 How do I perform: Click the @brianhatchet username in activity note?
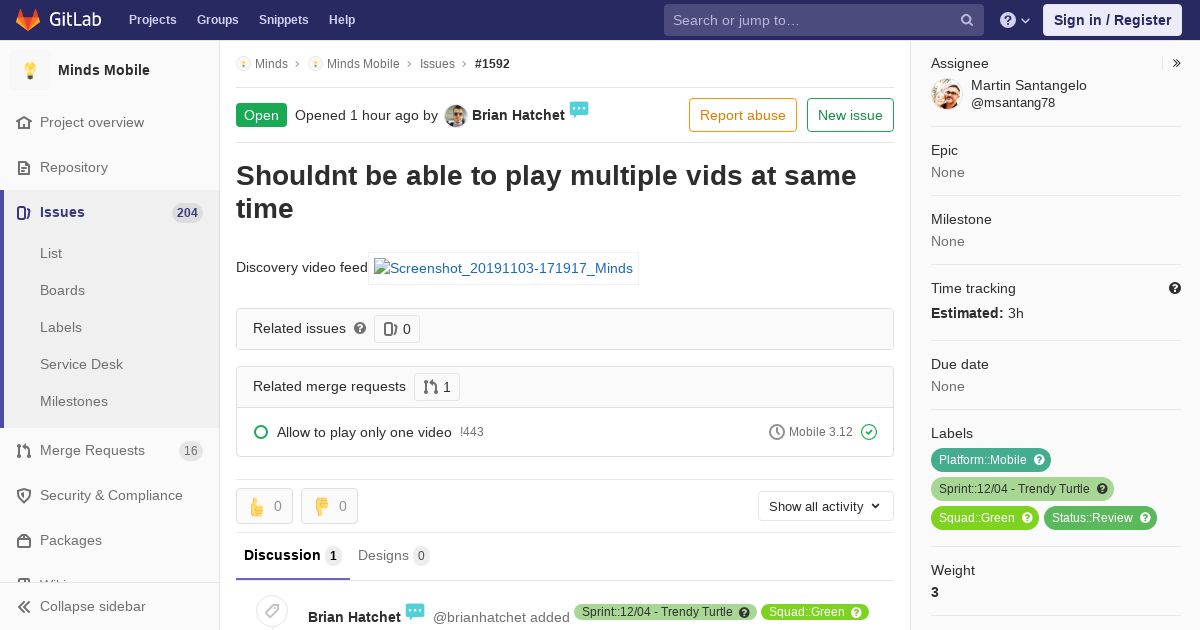pos(480,617)
